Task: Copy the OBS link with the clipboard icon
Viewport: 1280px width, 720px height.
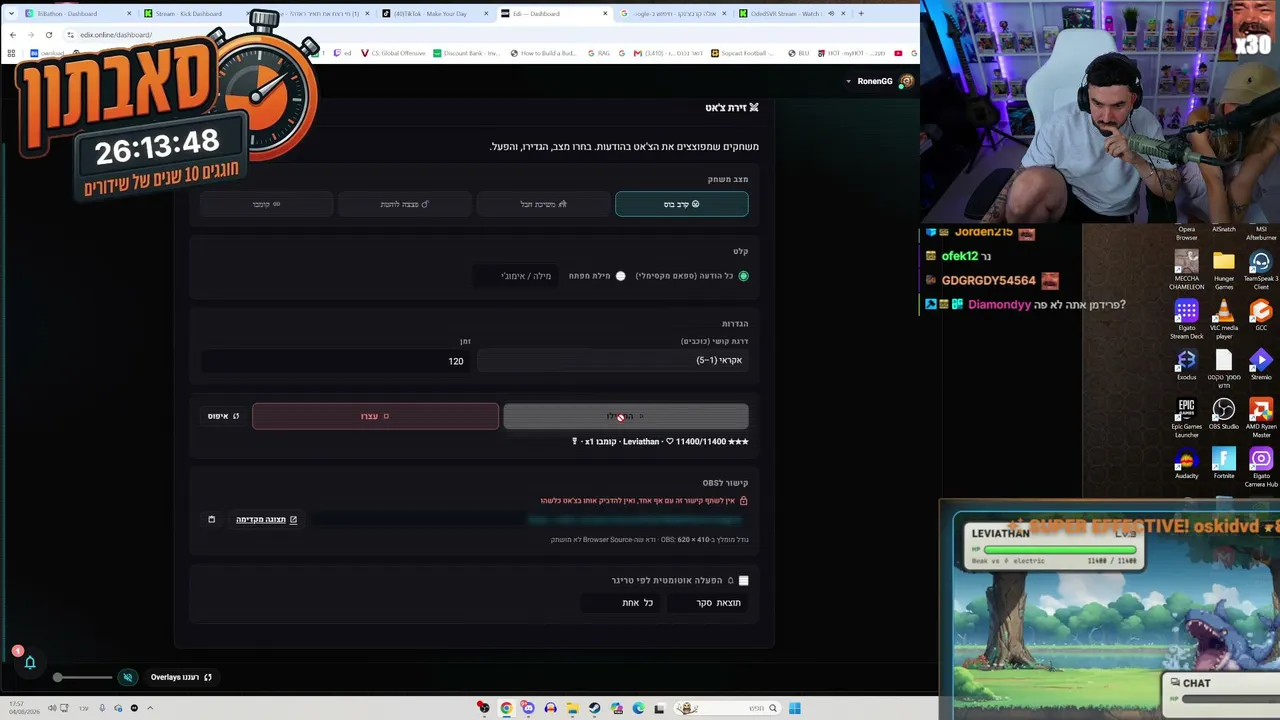Action: pyautogui.click(x=211, y=520)
